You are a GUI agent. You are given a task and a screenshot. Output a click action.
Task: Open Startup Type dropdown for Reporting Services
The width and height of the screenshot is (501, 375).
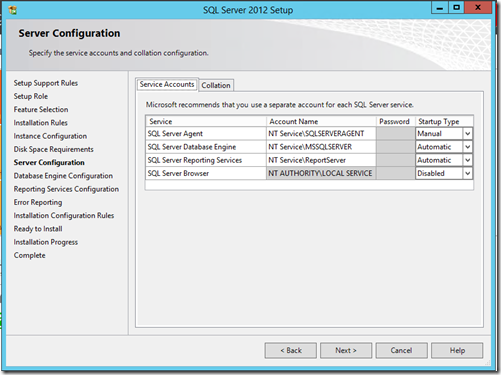tap(467, 160)
